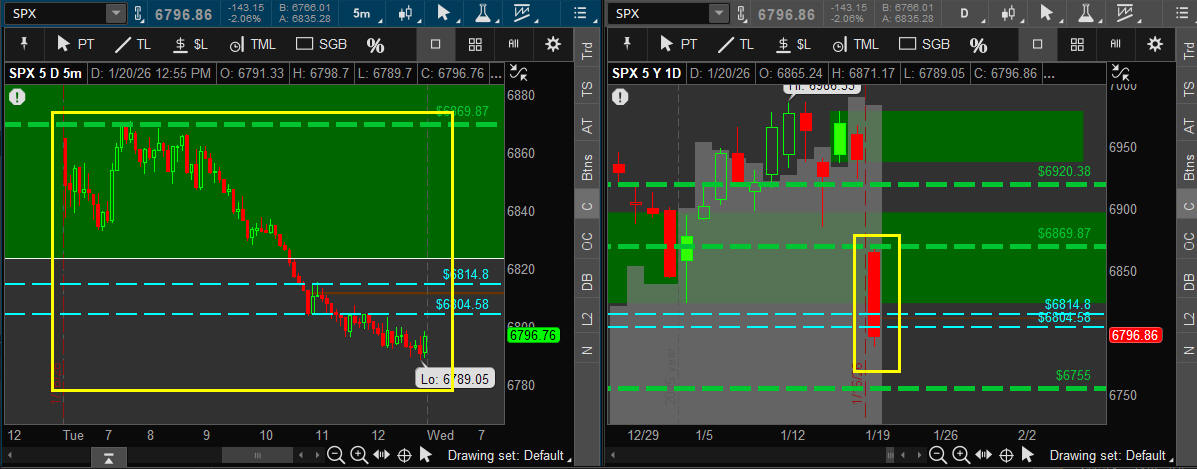Toggle single-chart view mode on left chart
Image resolution: width=1197 pixels, height=469 pixels.
tap(436, 44)
